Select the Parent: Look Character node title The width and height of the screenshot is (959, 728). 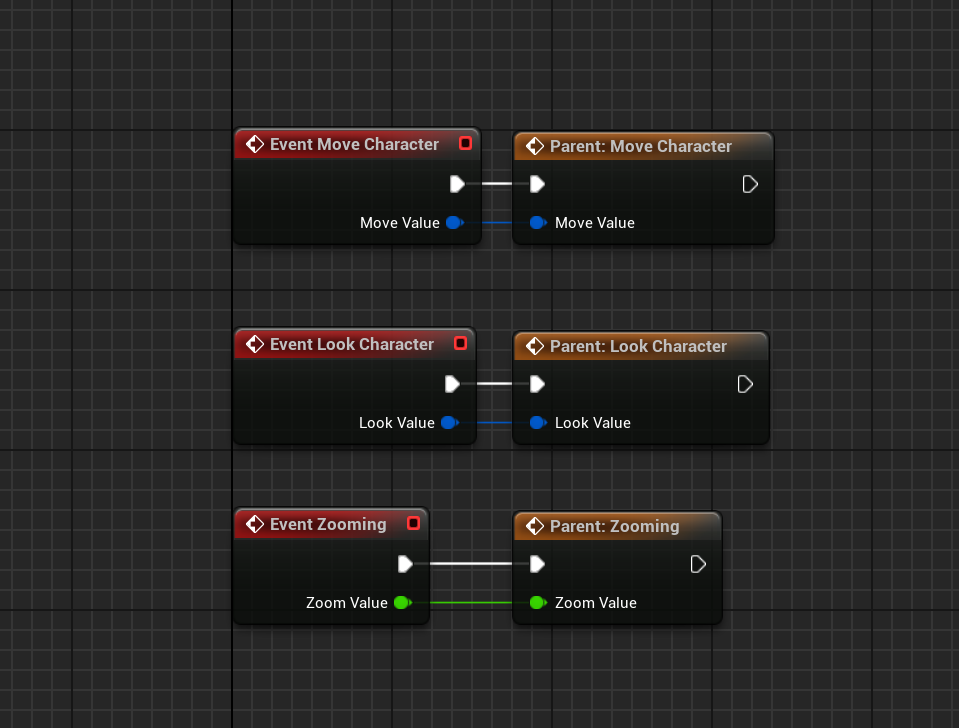click(x=638, y=346)
